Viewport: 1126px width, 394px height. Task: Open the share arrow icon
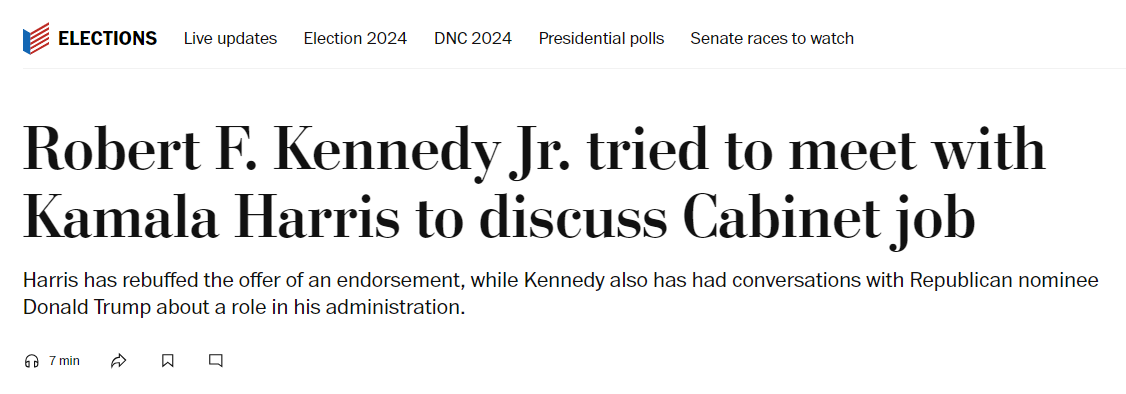pyautogui.click(x=118, y=361)
